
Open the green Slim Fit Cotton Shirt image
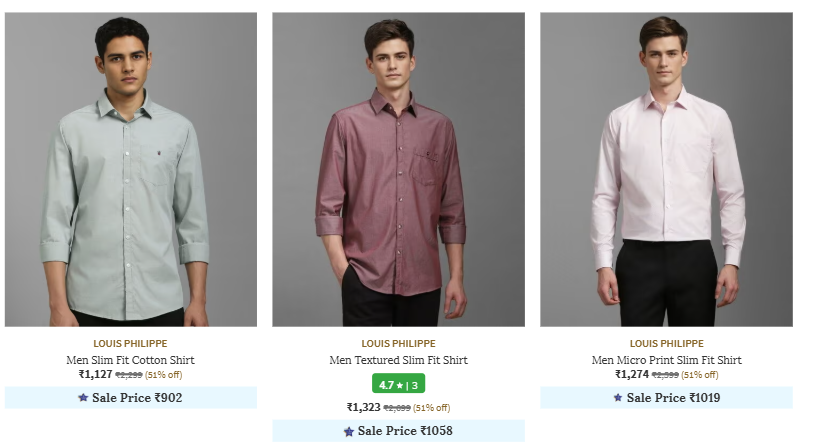pyautogui.click(x=130, y=169)
